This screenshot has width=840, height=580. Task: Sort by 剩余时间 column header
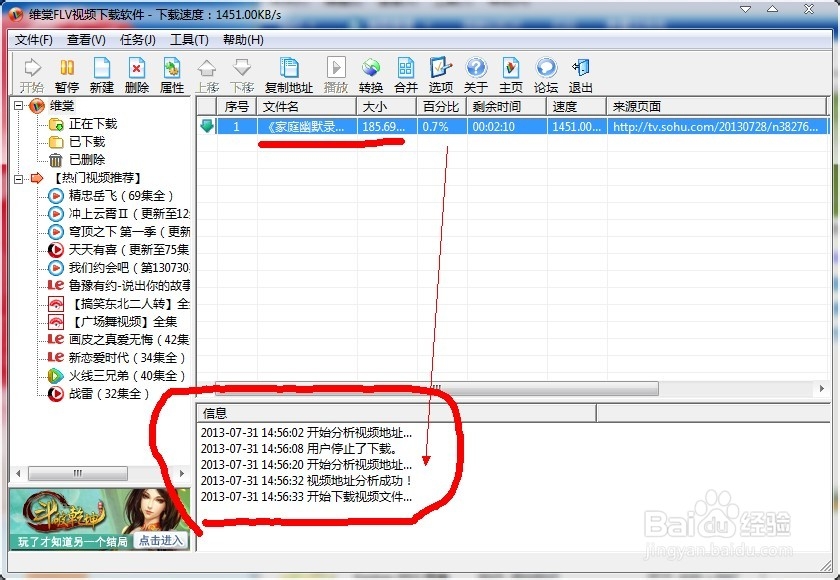pyautogui.click(x=507, y=107)
